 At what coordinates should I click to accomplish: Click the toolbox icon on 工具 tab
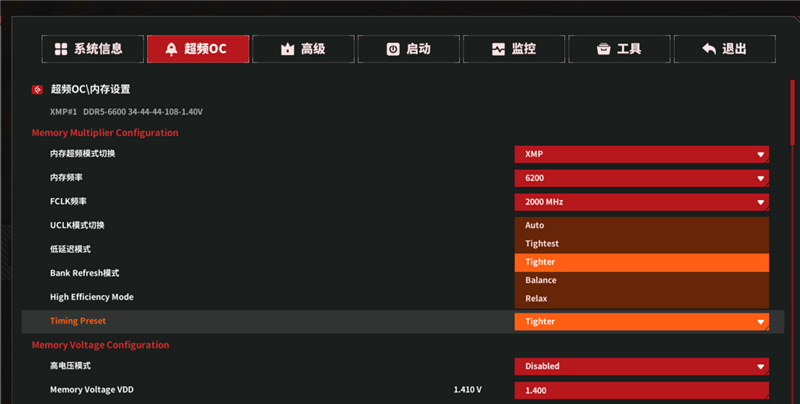pos(604,49)
